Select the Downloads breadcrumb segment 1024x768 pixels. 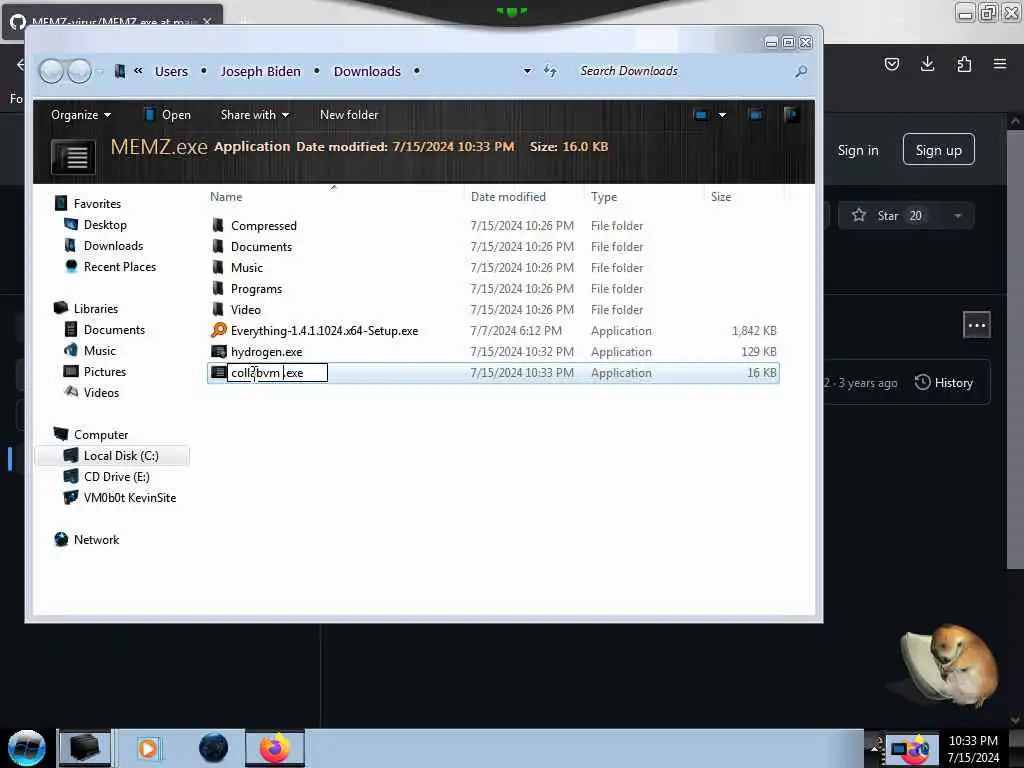pyautogui.click(x=367, y=71)
